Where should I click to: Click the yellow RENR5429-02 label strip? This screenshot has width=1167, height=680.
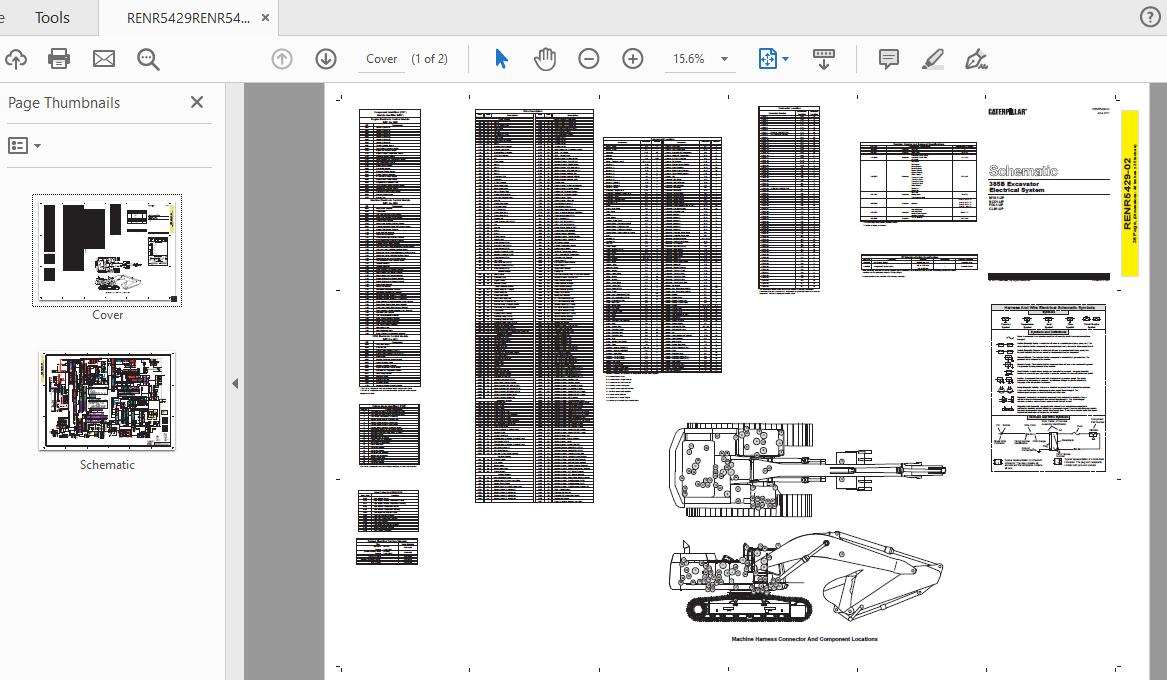coord(1129,193)
